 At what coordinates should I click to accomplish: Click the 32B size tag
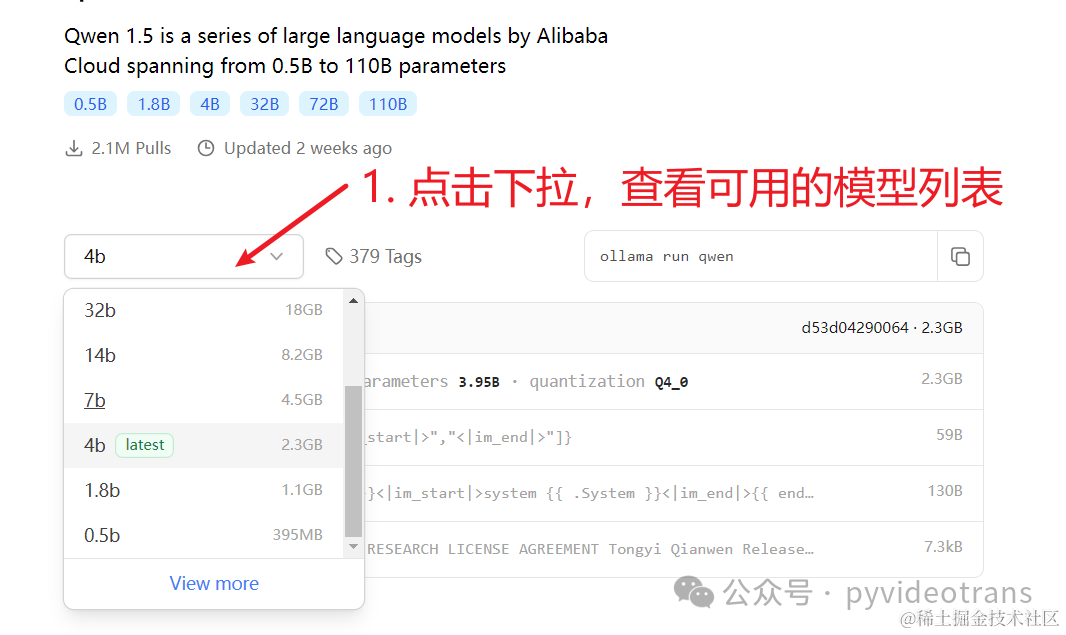[x=264, y=104]
